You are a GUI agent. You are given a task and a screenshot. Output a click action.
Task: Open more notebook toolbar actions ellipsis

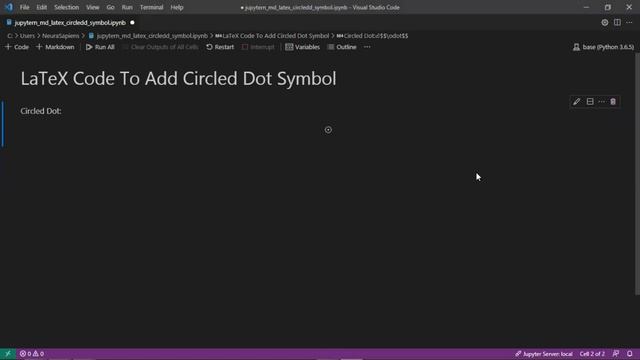coord(367,47)
